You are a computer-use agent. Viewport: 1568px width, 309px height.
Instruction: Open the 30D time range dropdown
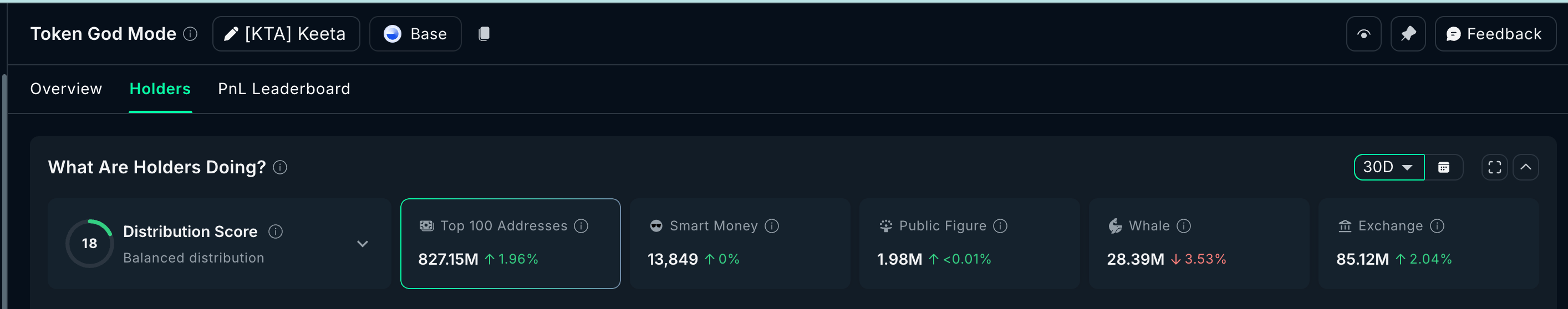[1388, 167]
